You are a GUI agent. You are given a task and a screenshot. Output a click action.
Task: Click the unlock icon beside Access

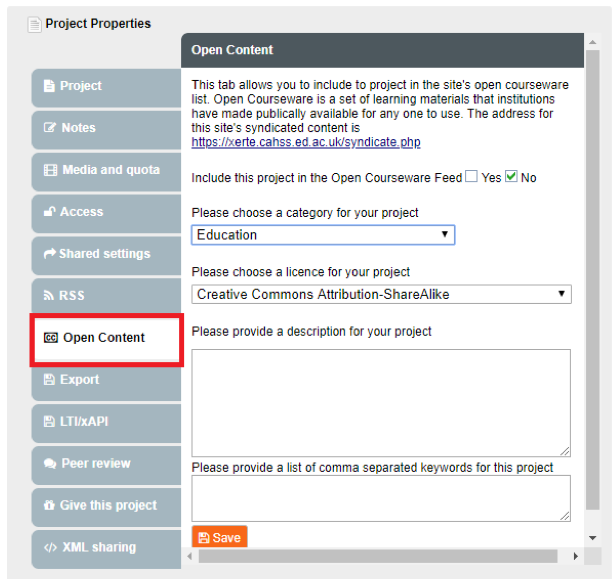[x=50, y=212]
